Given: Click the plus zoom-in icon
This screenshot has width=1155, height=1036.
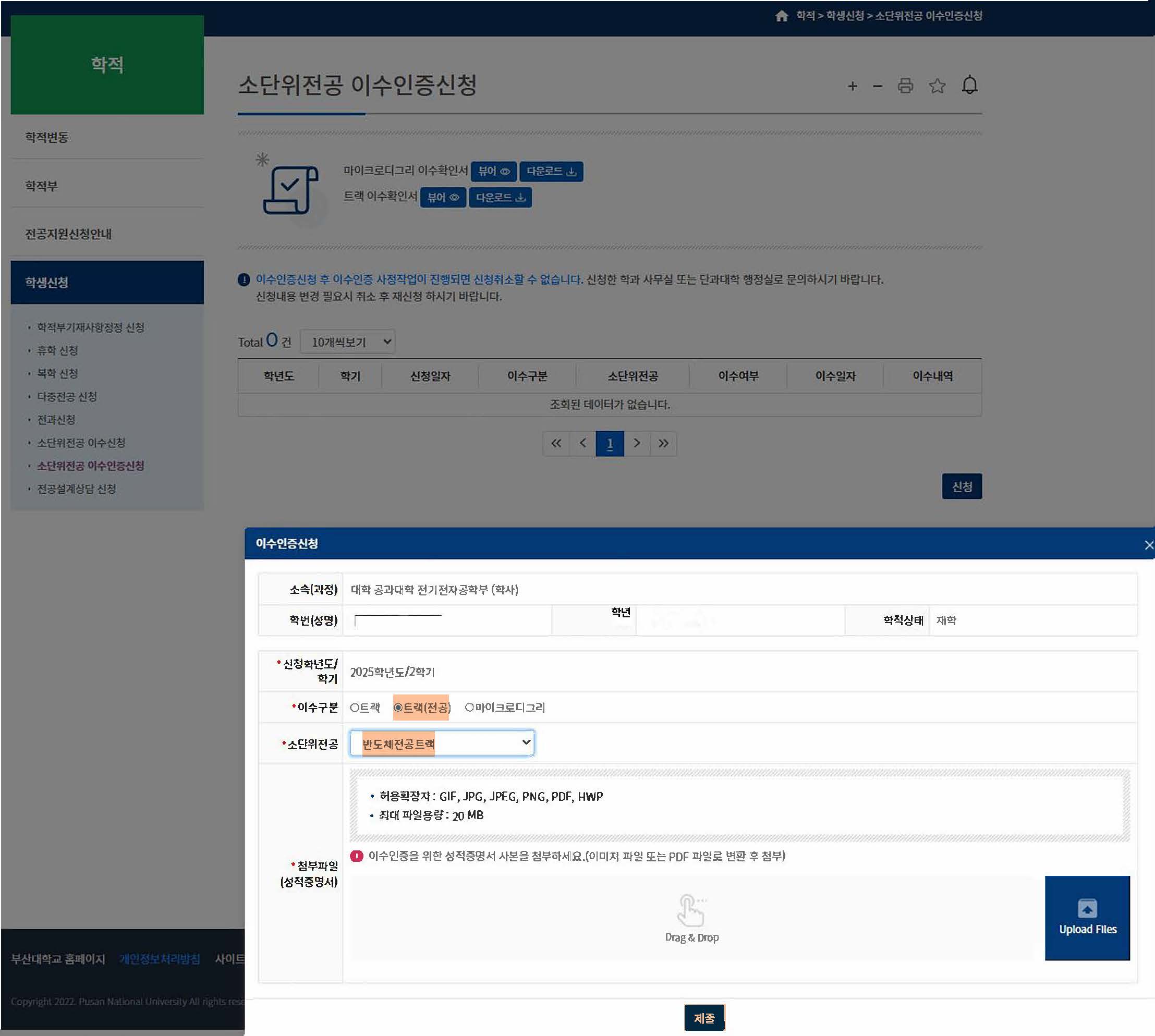Looking at the screenshot, I should tap(852, 86).
